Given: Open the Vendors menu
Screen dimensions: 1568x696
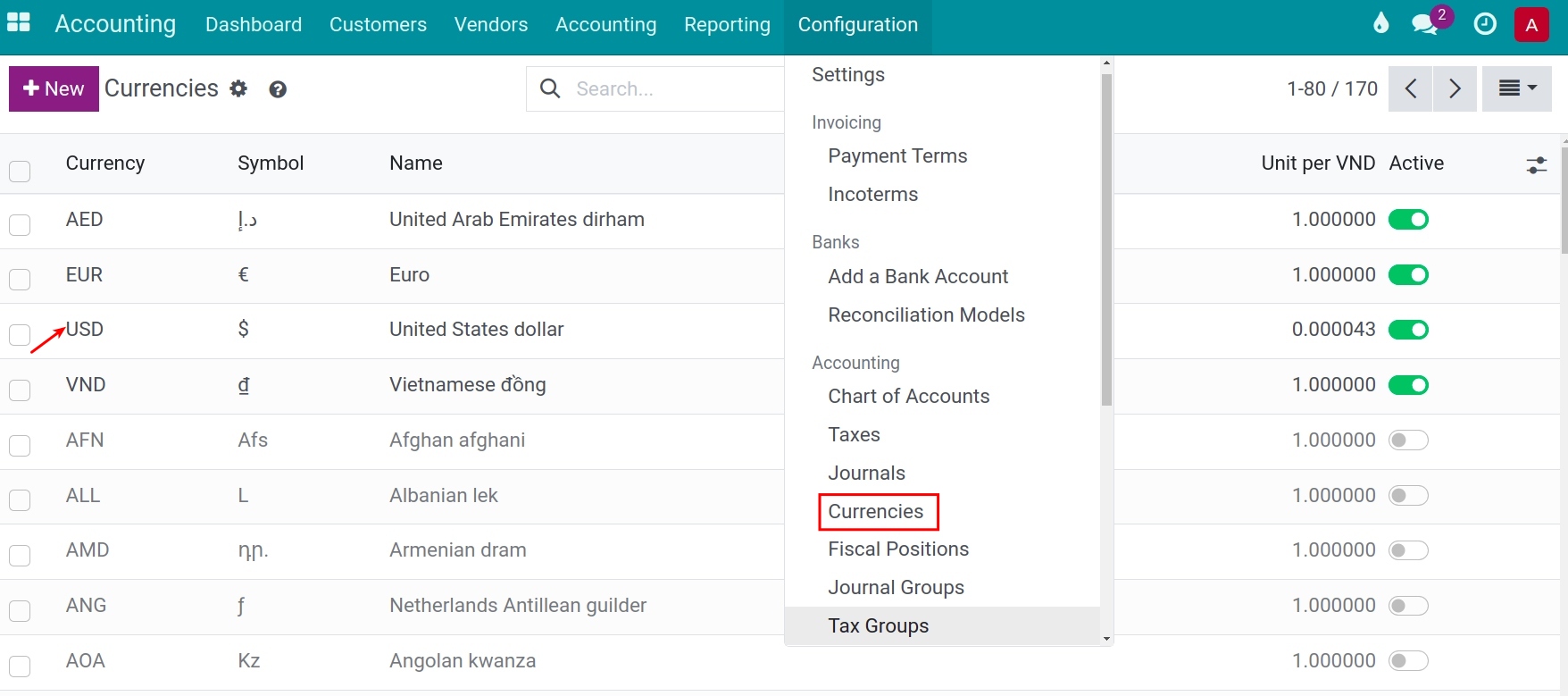Looking at the screenshot, I should 491,25.
